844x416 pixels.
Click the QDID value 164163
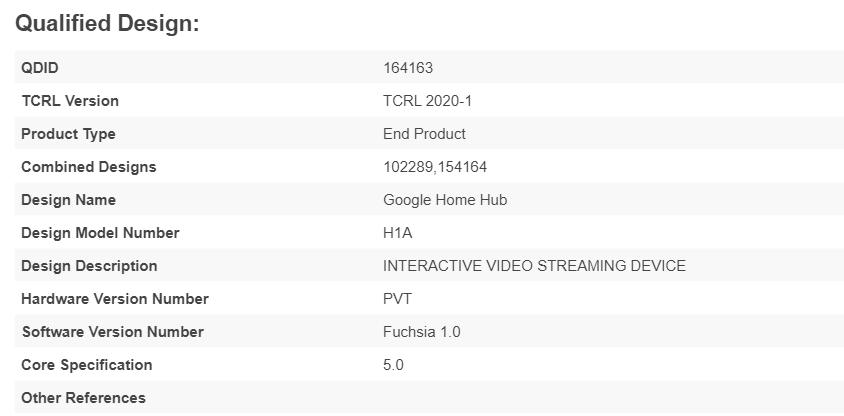[x=408, y=68]
